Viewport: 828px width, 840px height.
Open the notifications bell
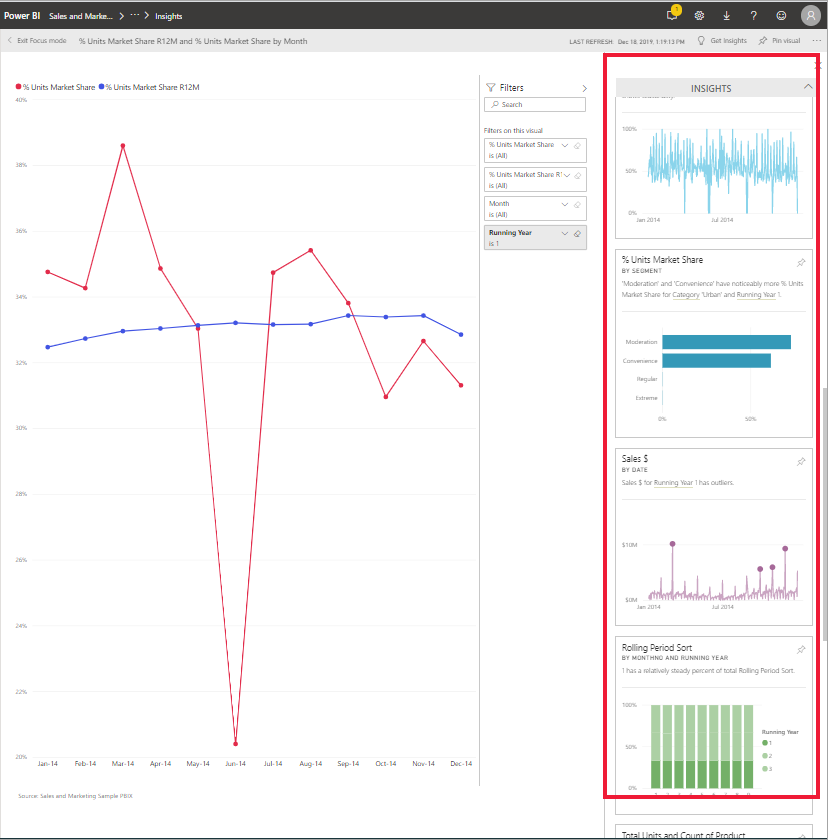[x=672, y=15]
